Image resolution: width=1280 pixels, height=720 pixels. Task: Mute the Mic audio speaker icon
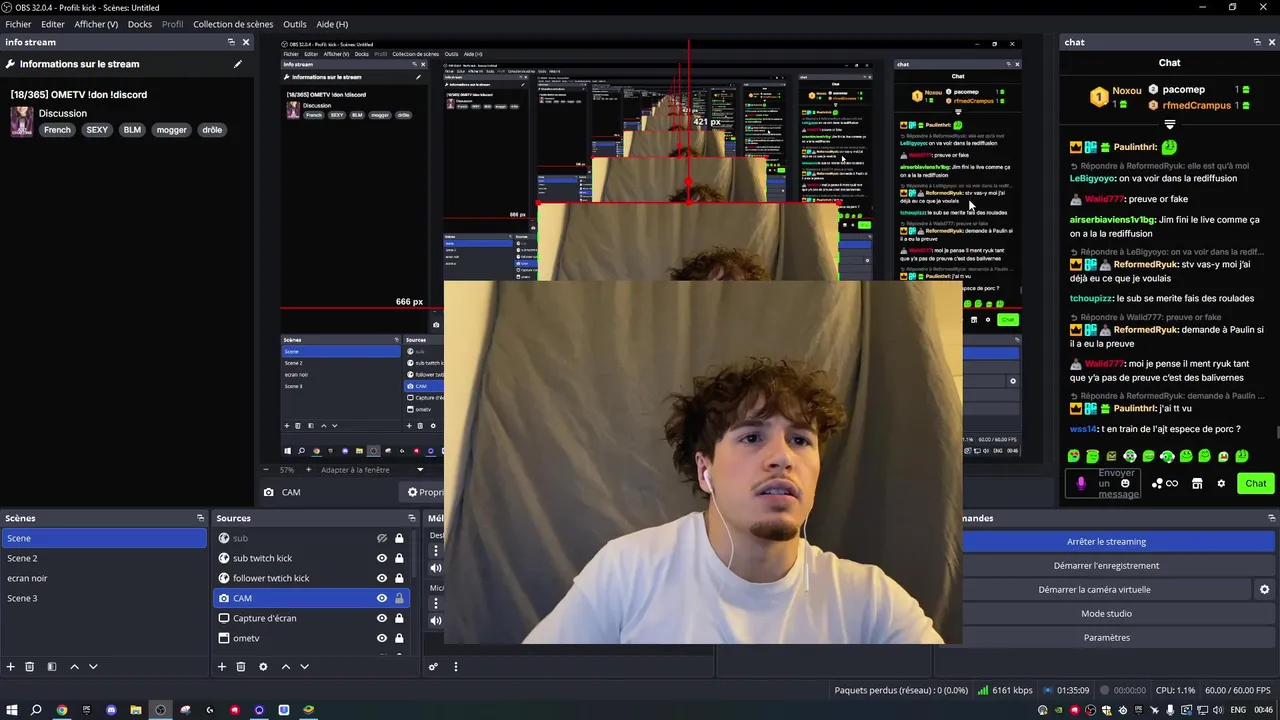pos(436,620)
